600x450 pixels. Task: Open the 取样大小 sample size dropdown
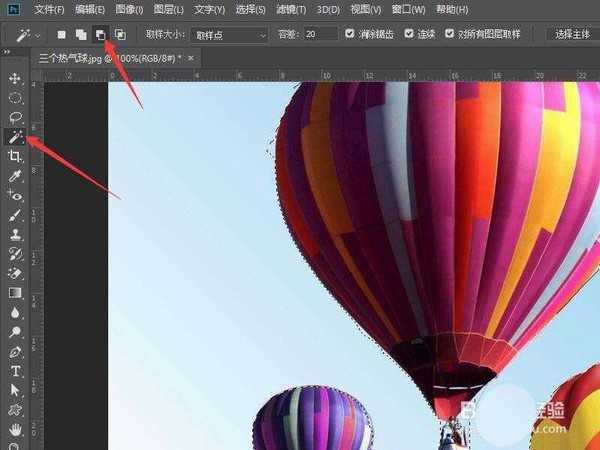tap(231, 34)
